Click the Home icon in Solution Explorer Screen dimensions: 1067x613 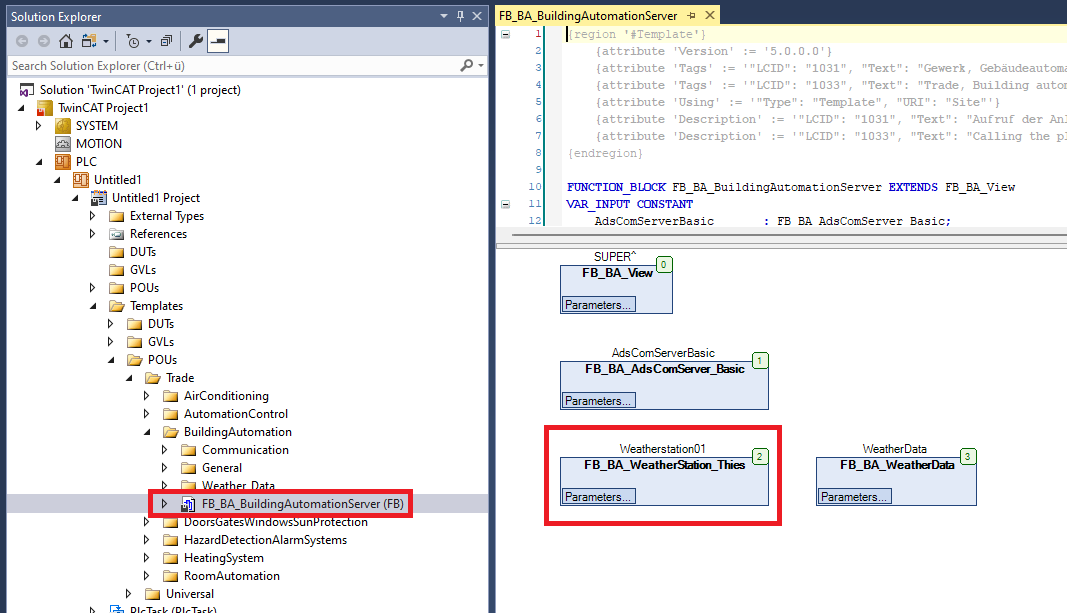pyautogui.click(x=65, y=41)
